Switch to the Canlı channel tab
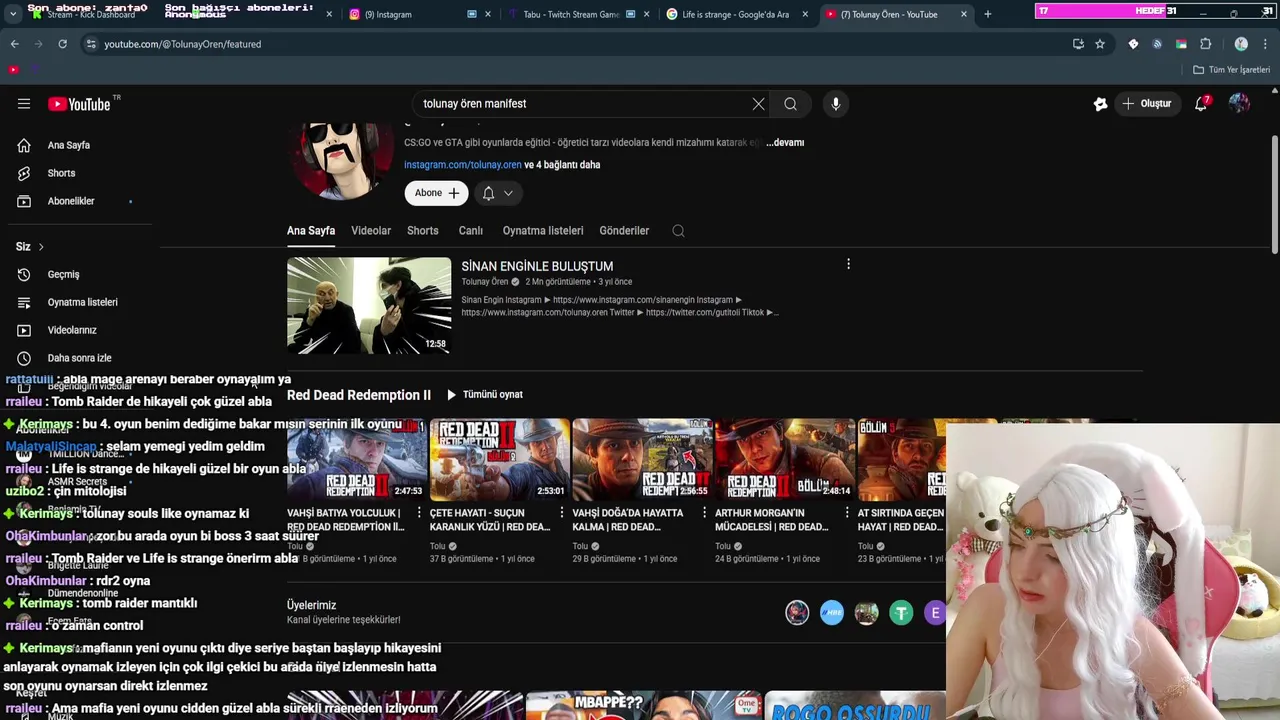Image resolution: width=1280 pixels, height=720 pixels. coord(471,231)
